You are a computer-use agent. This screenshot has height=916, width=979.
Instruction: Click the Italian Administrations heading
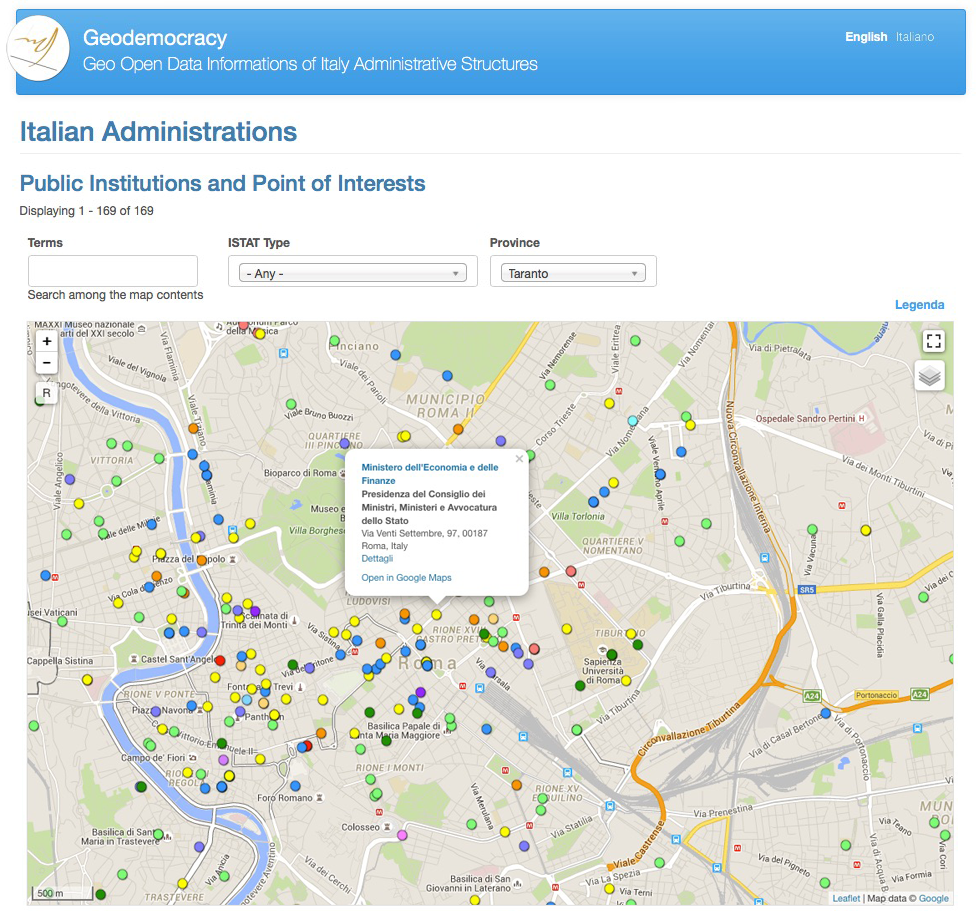point(159,132)
